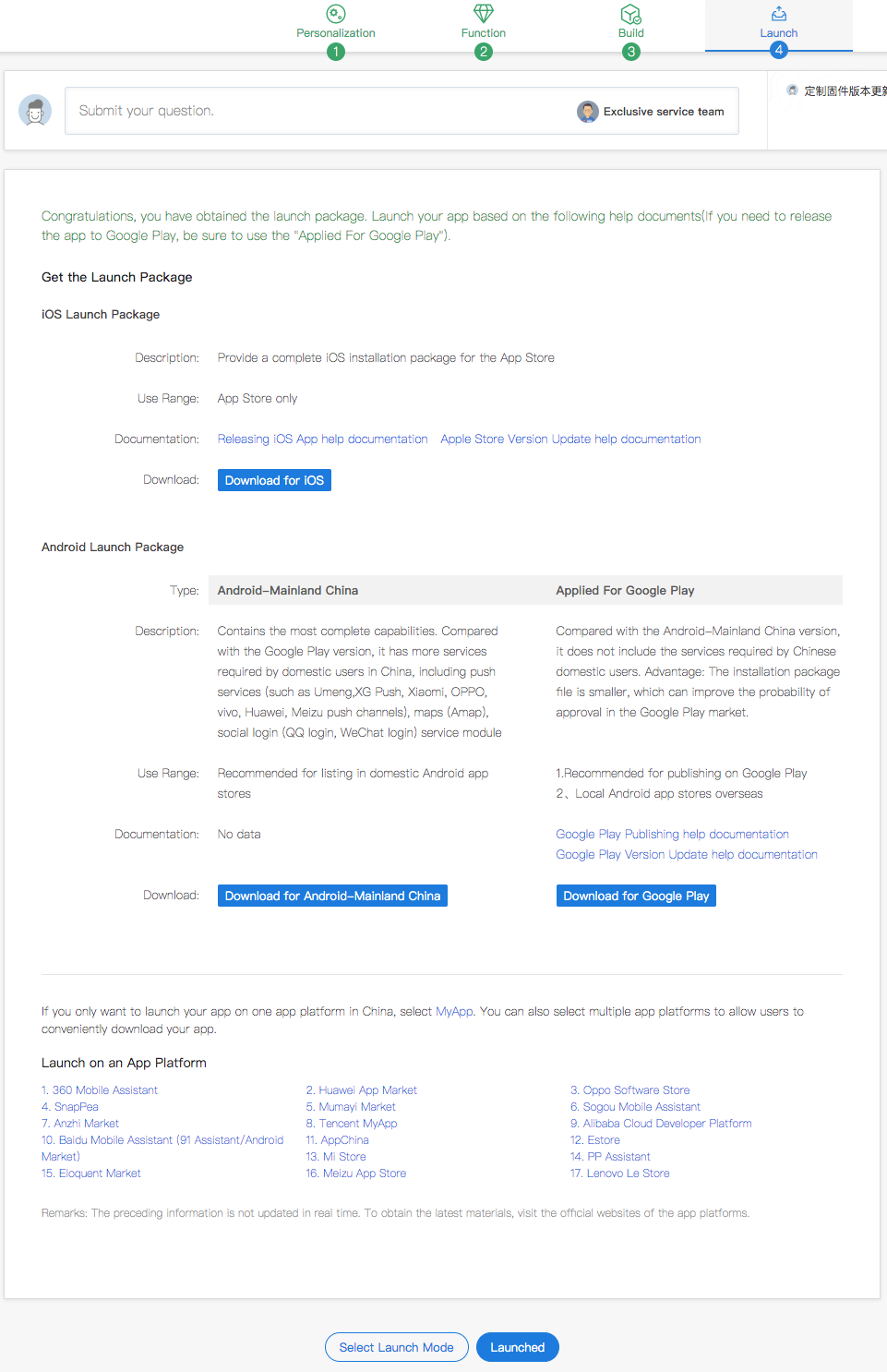
Task: Open AppChina link
Action: click(338, 1140)
